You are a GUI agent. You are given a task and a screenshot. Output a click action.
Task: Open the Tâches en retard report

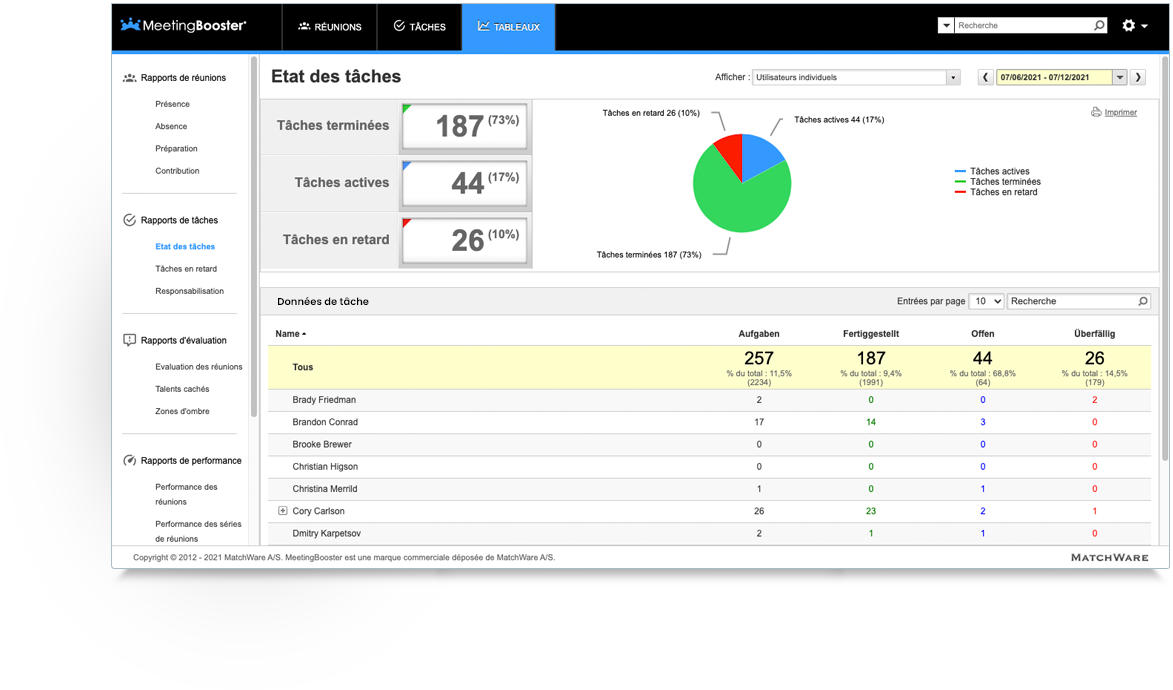186,269
